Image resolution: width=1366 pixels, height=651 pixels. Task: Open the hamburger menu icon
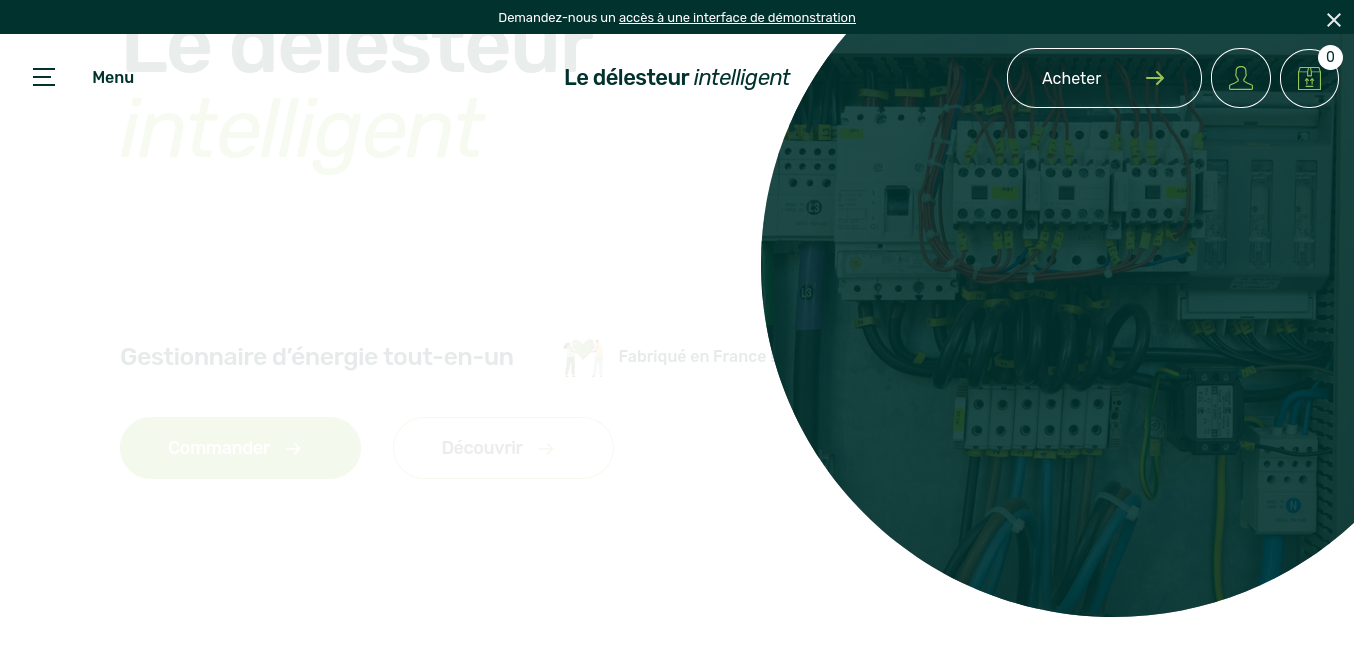click(x=44, y=77)
